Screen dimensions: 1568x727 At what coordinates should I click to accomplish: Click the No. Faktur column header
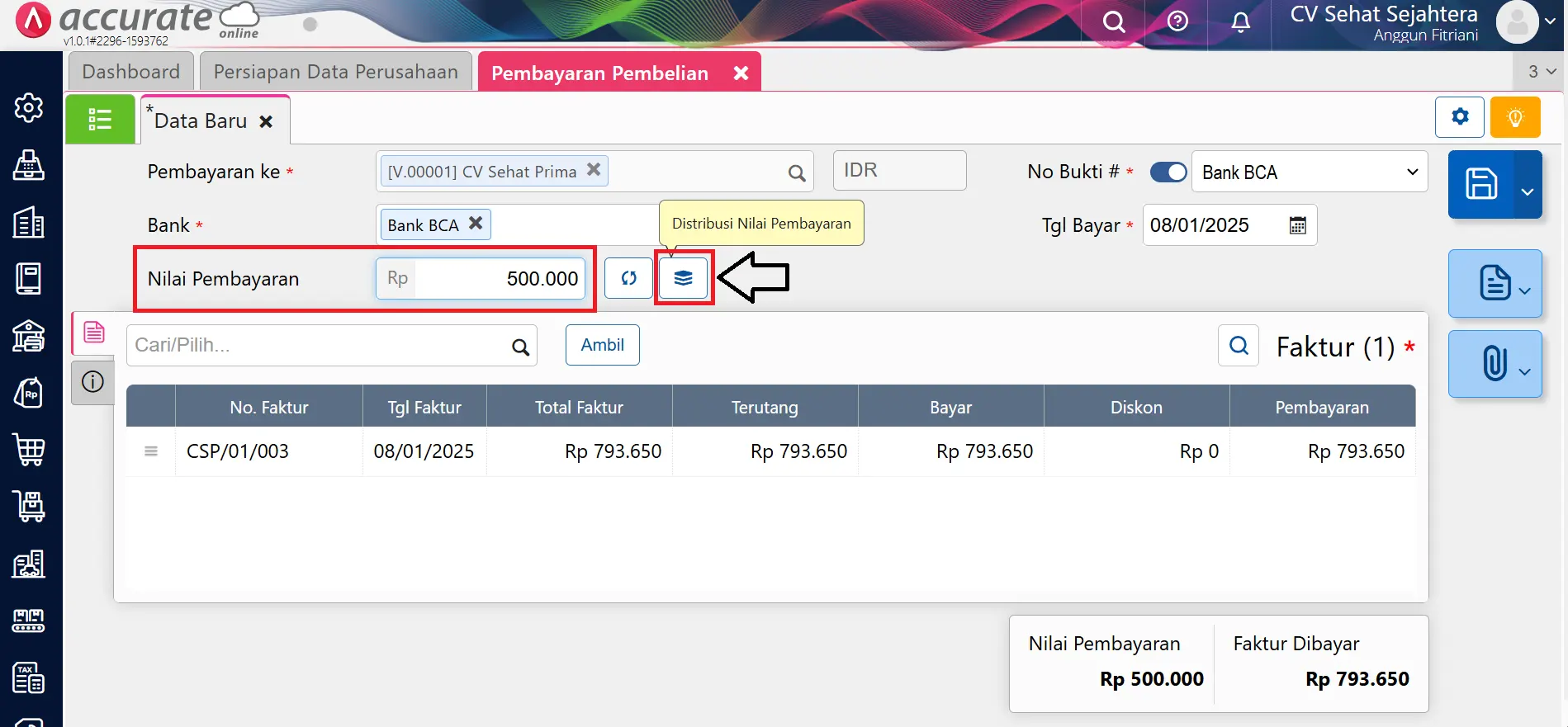pos(268,407)
